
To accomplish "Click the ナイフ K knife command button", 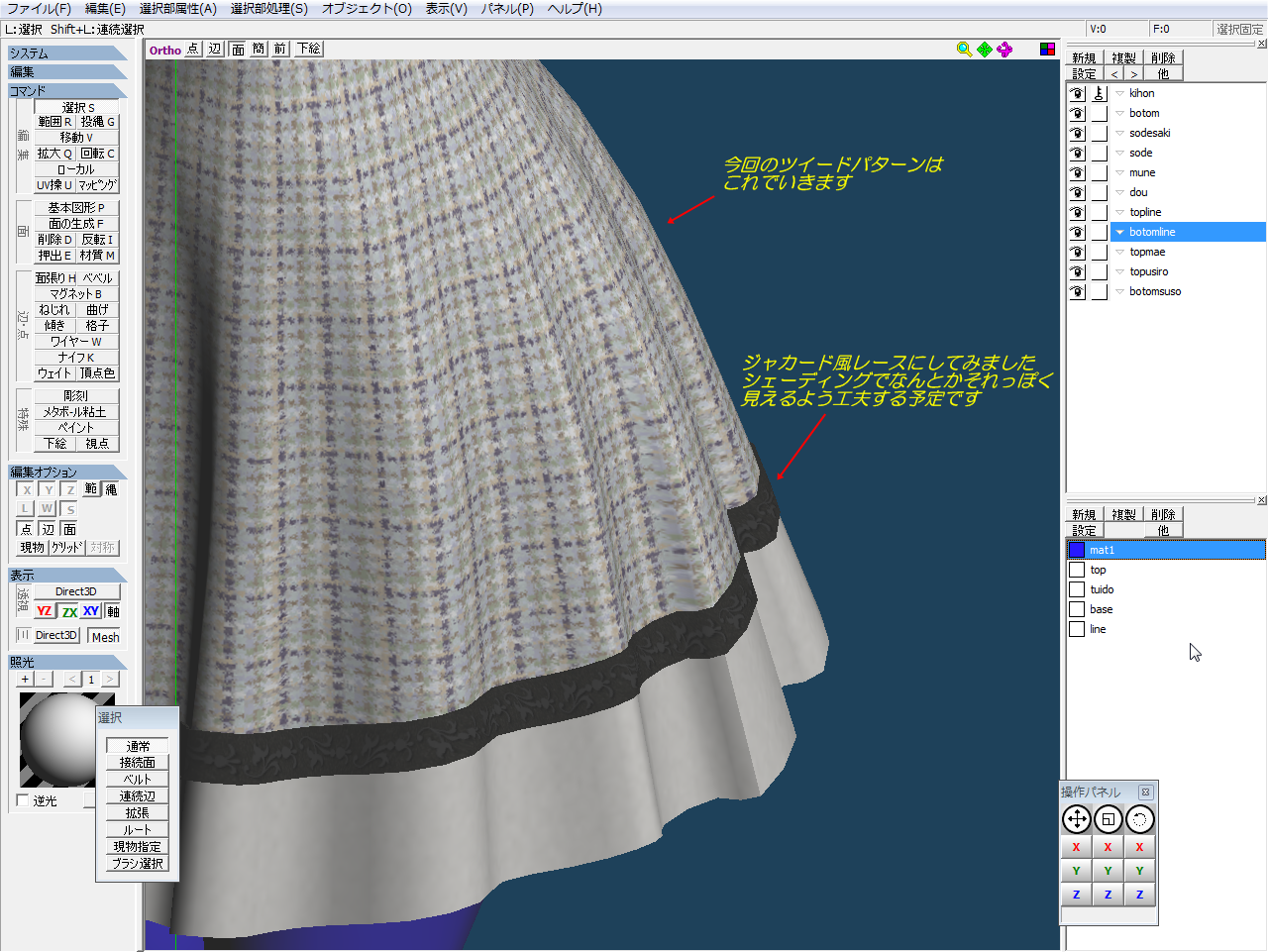I will click(76, 357).
